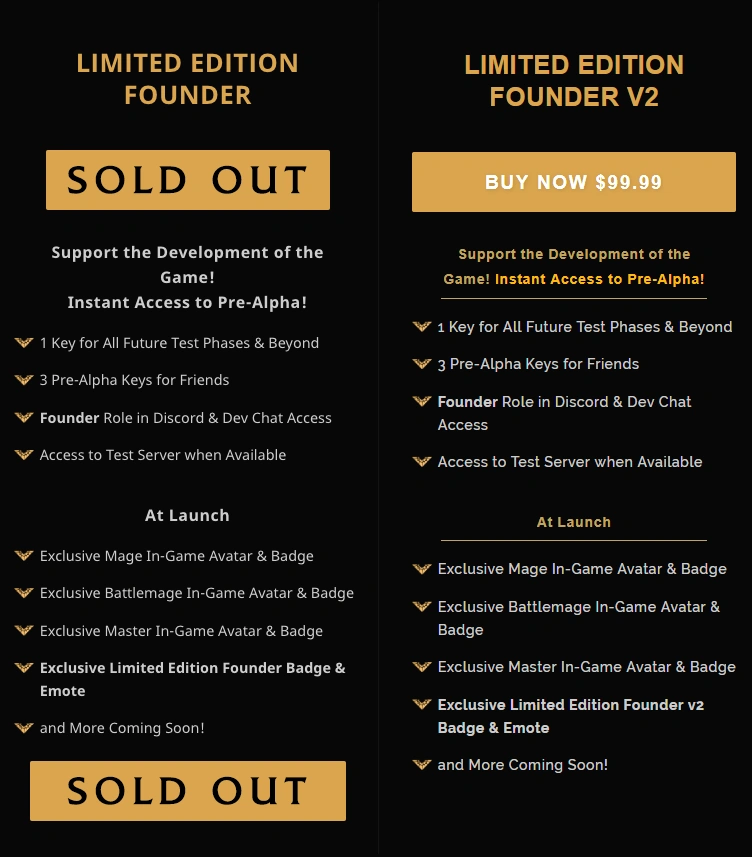The height and width of the screenshot is (857, 752).
Task: Click winged icon beside V2 Exclusive Mage Avatar
Action: click(x=422, y=569)
